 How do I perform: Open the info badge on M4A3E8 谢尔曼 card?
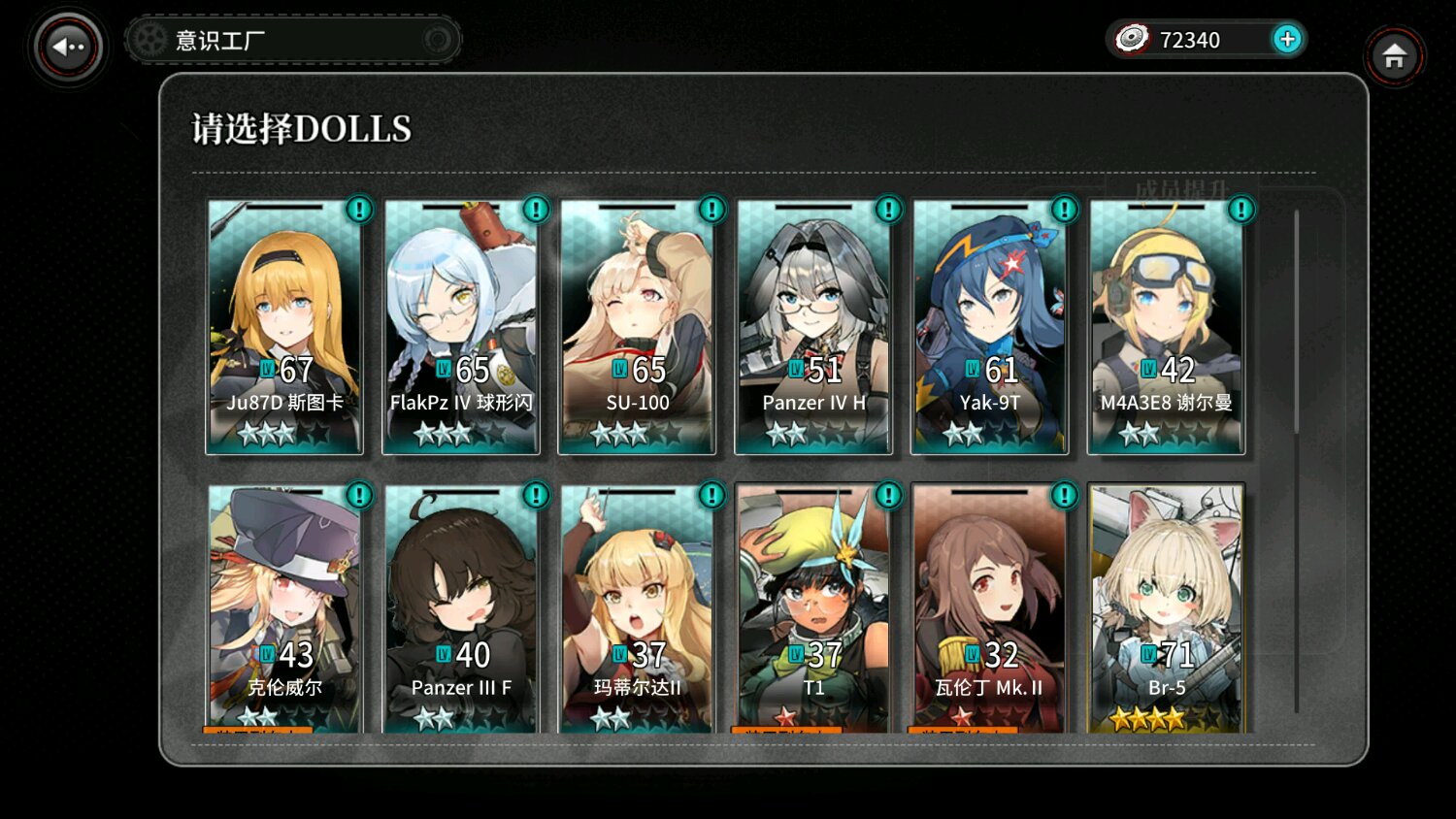pyautogui.click(x=1241, y=209)
